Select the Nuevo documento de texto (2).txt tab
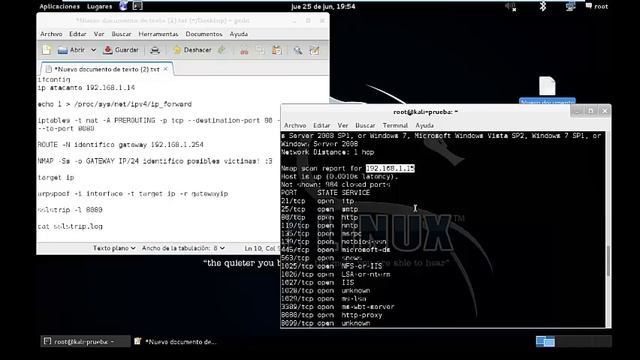Viewport: 640px width, 360px height. 107,69
